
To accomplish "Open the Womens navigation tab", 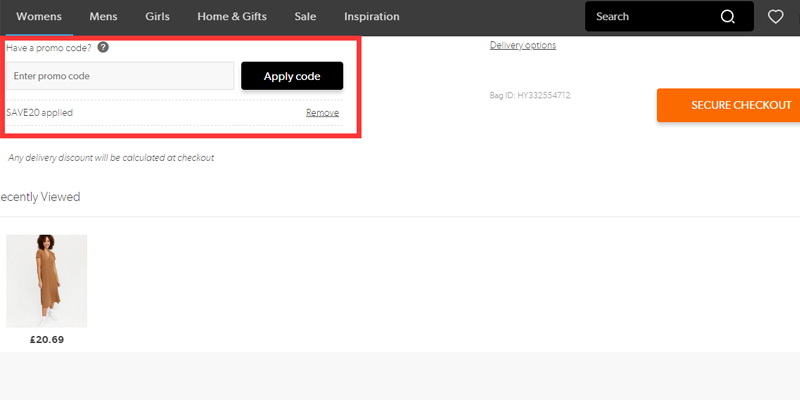I will 39,17.
